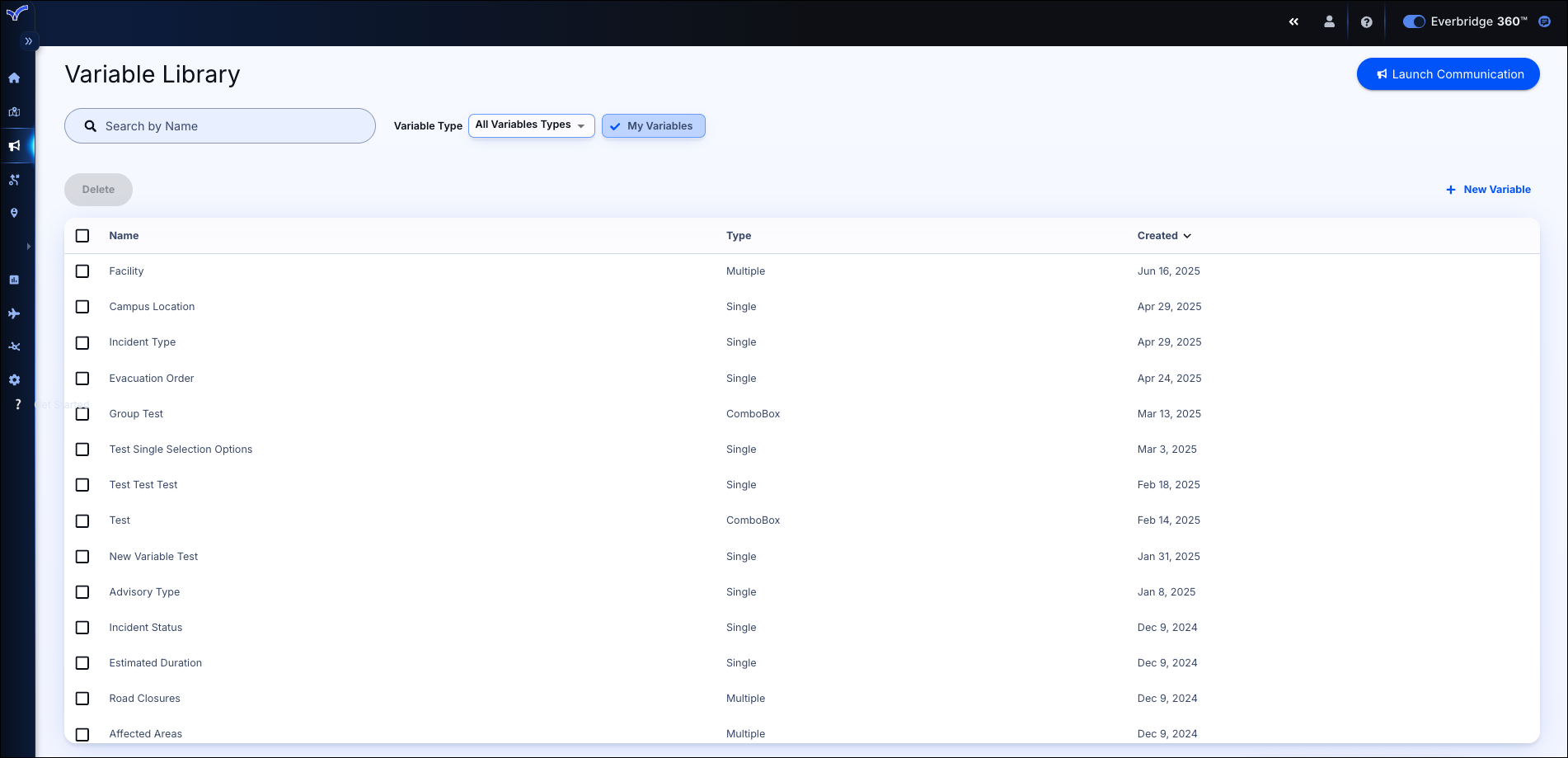Select the megaphone Communications sidebar icon
This screenshot has width=1568, height=758.
(x=14, y=146)
